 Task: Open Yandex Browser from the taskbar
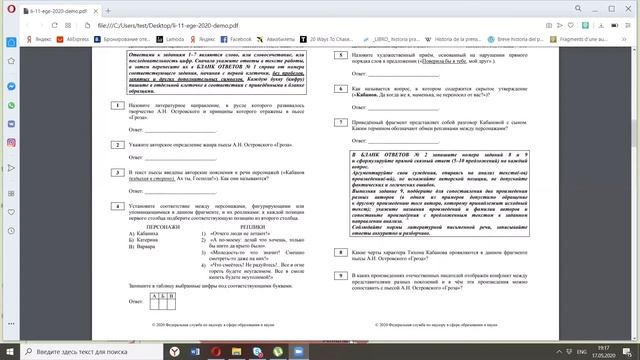pos(174,351)
